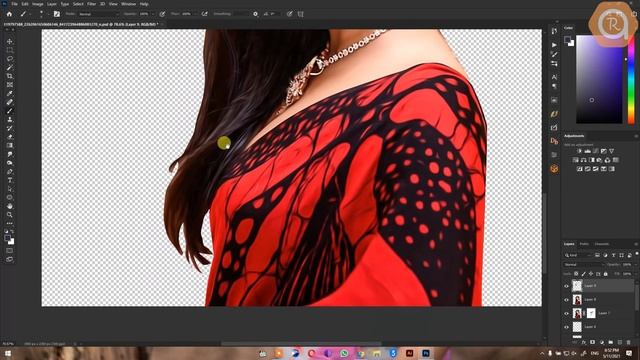Screen dimensions: 640x360
Task: Click the Home icon in options bar
Action: coord(9,14)
